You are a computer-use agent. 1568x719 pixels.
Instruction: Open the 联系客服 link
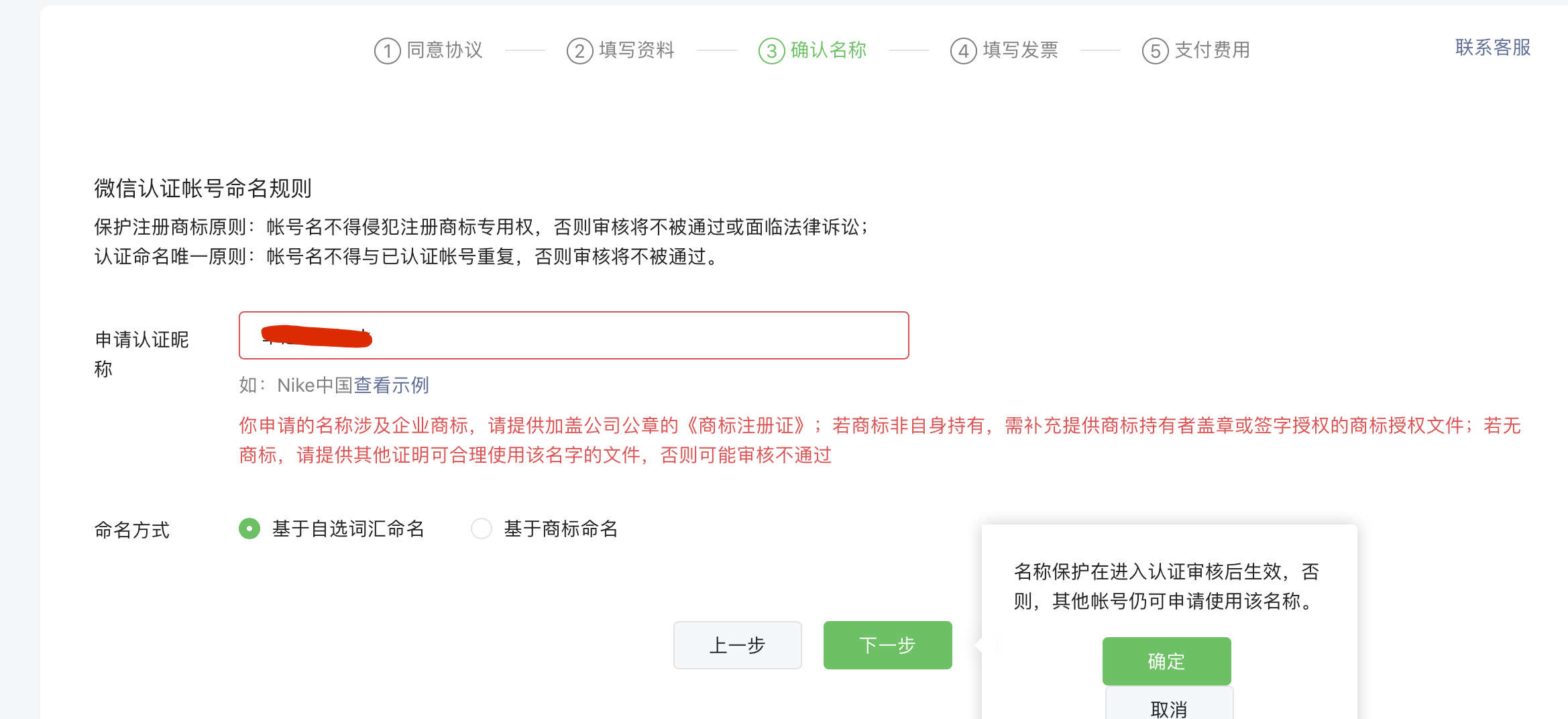[1493, 48]
